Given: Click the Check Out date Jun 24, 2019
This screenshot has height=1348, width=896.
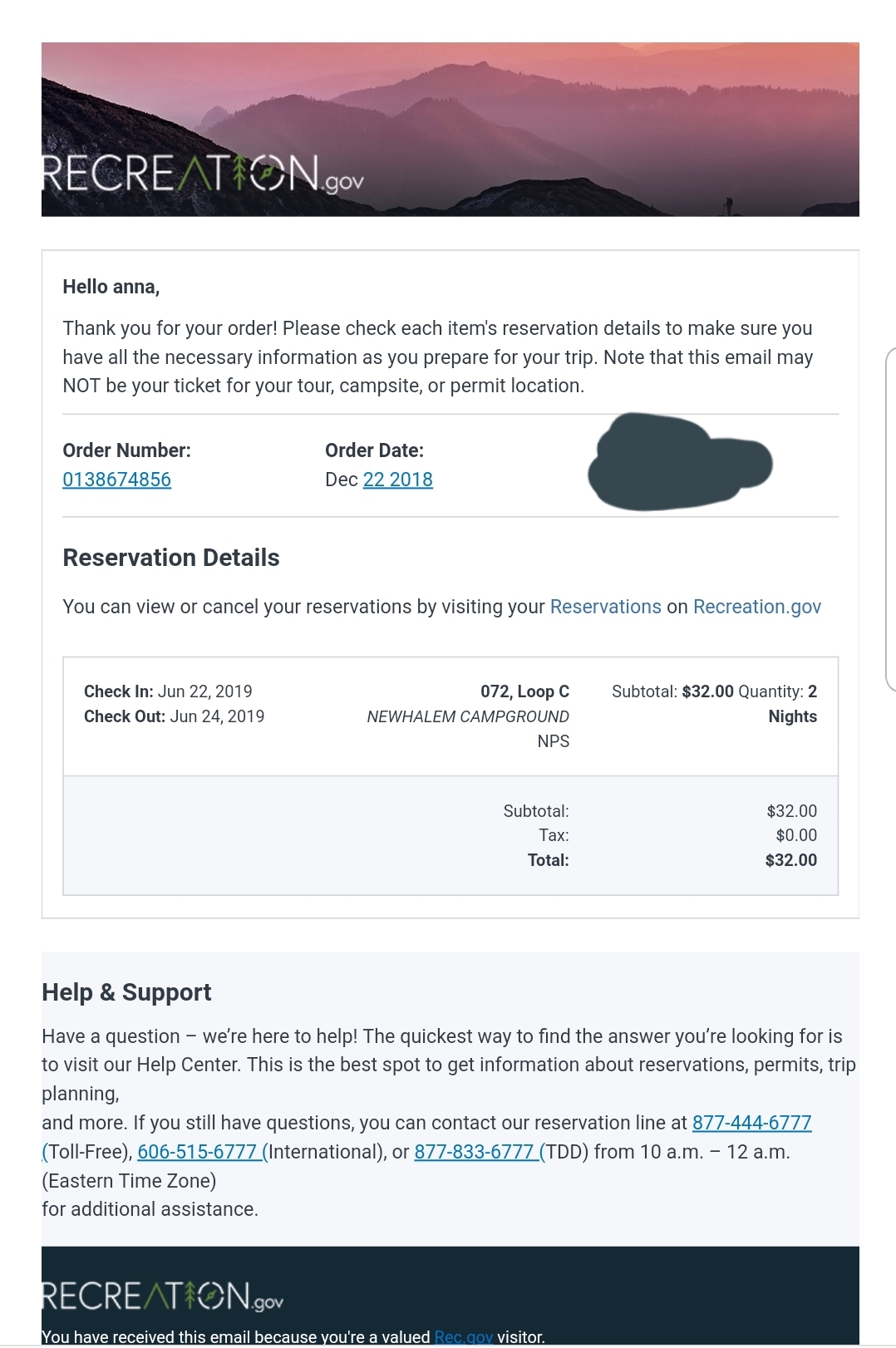Looking at the screenshot, I should coord(217,716).
